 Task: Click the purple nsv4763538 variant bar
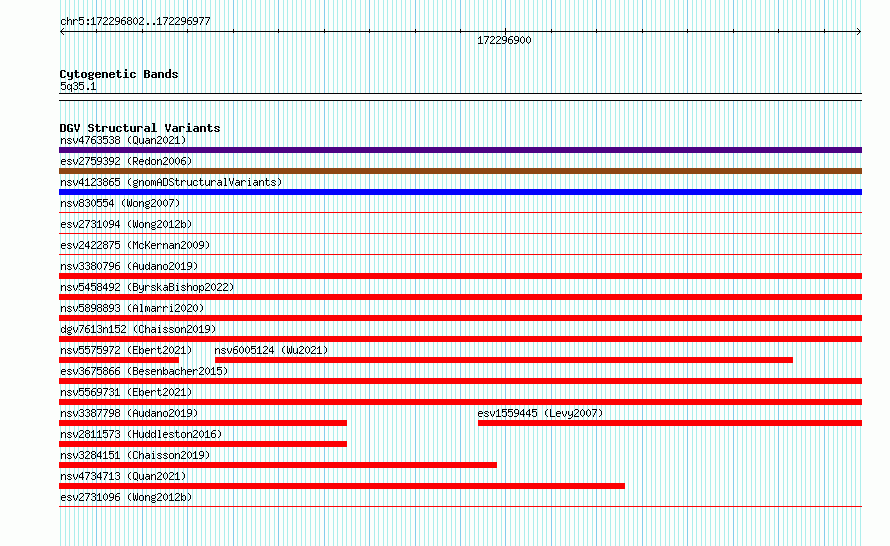coord(460,150)
